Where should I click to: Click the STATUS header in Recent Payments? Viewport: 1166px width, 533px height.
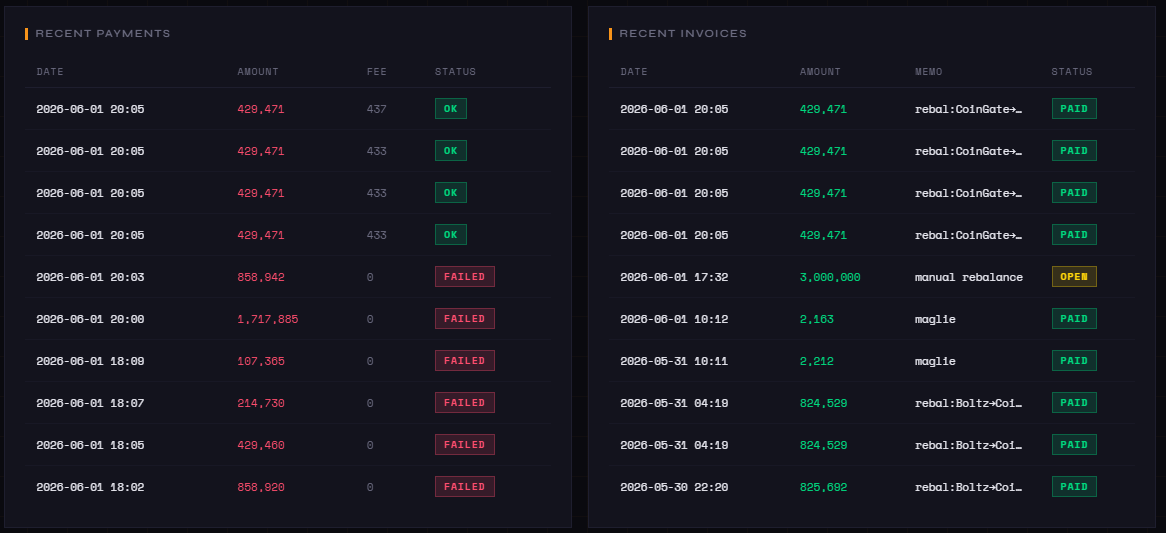[455, 72]
